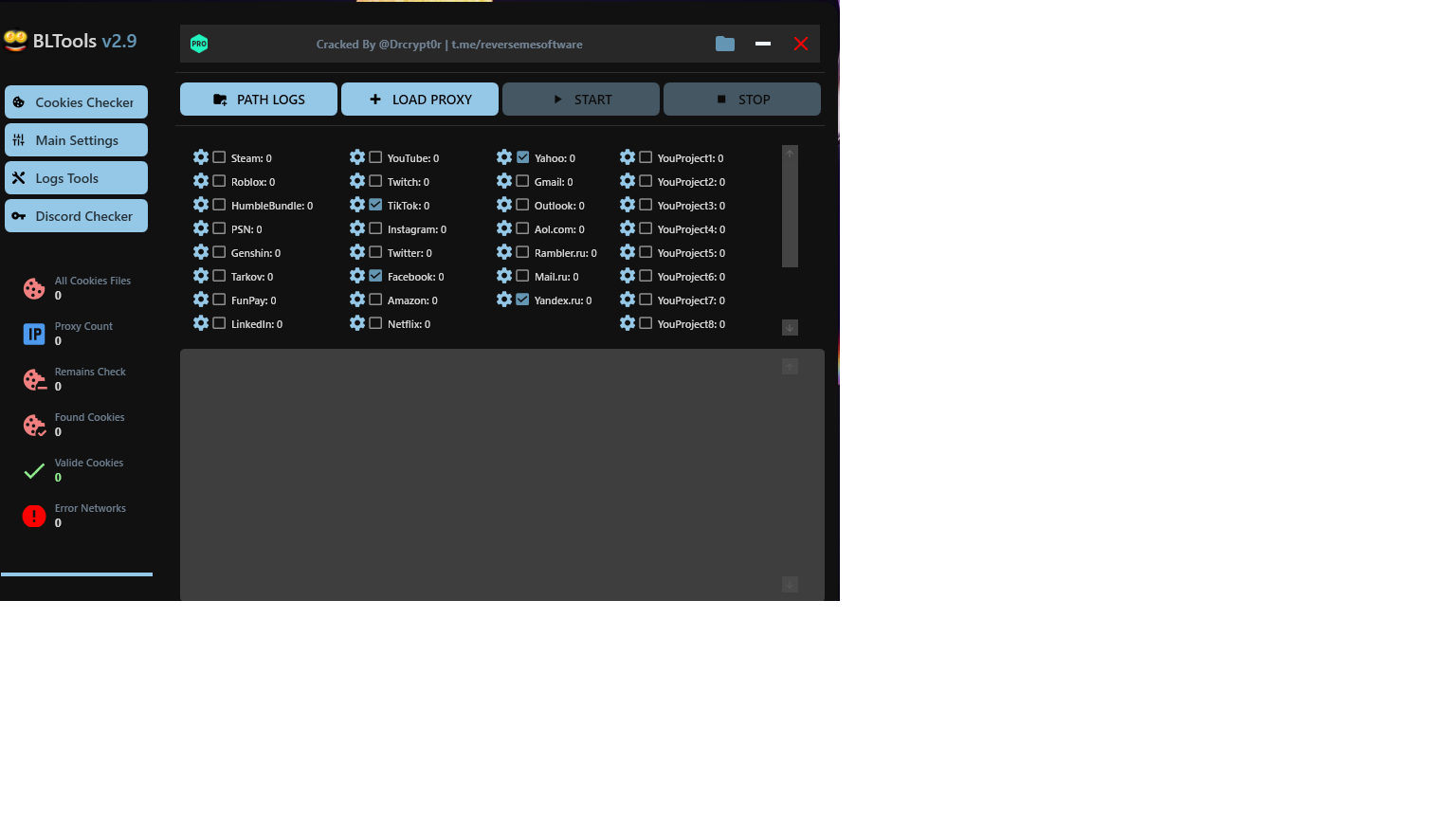Enable the Instagram checkbox
The height and width of the screenshot is (819, 1456).
tap(375, 228)
